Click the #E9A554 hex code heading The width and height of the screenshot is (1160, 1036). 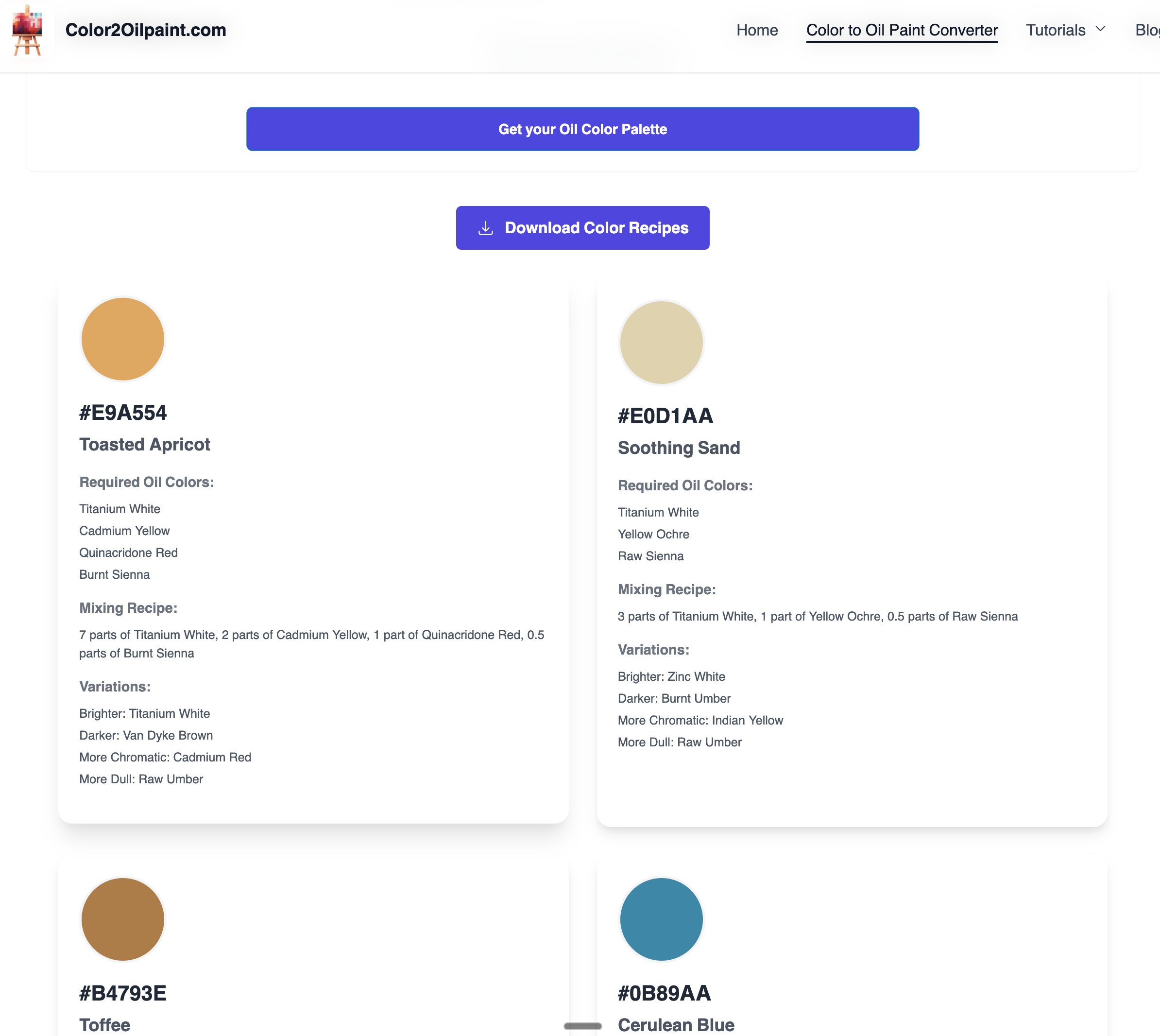(123, 413)
